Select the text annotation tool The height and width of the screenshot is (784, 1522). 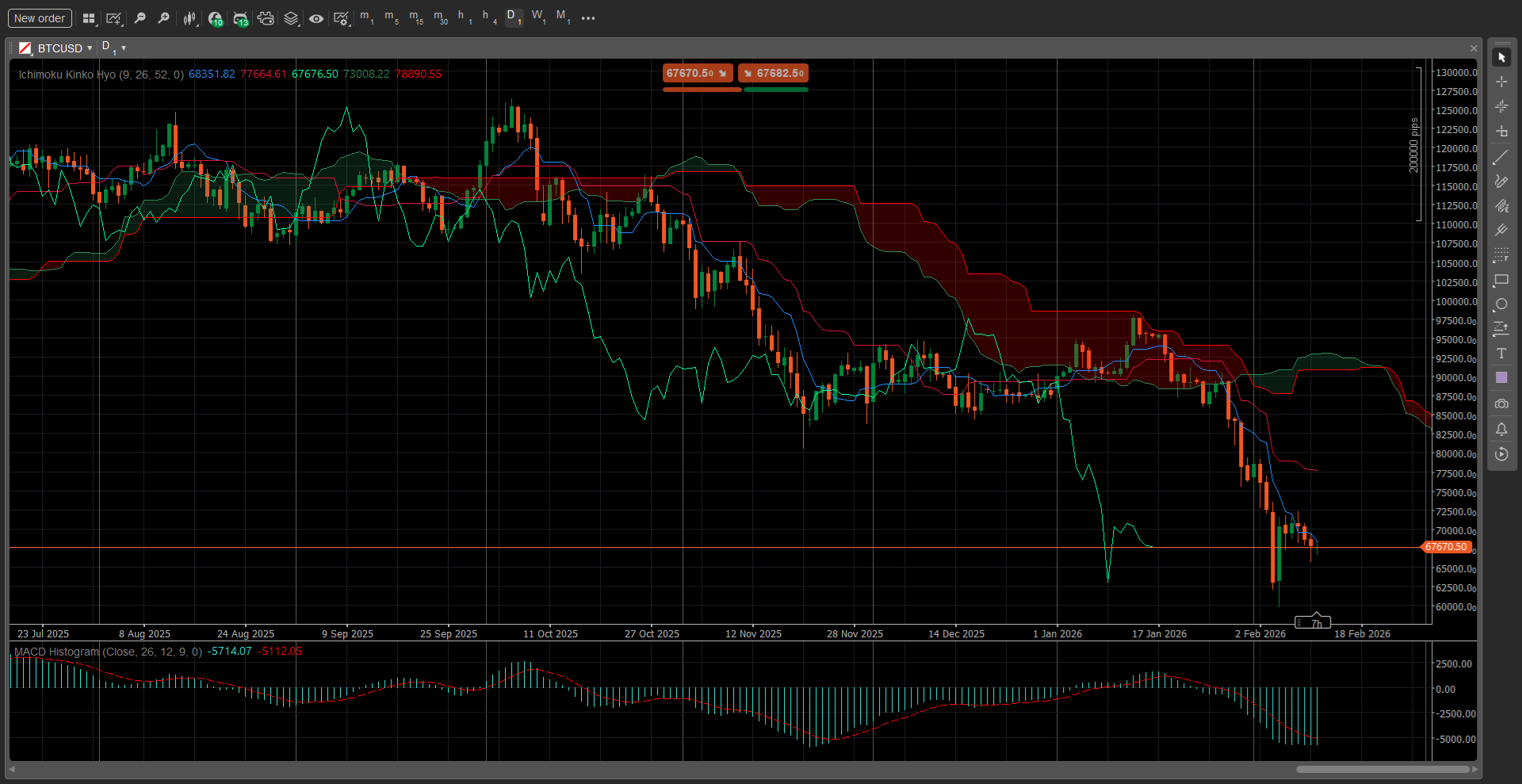(1501, 354)
